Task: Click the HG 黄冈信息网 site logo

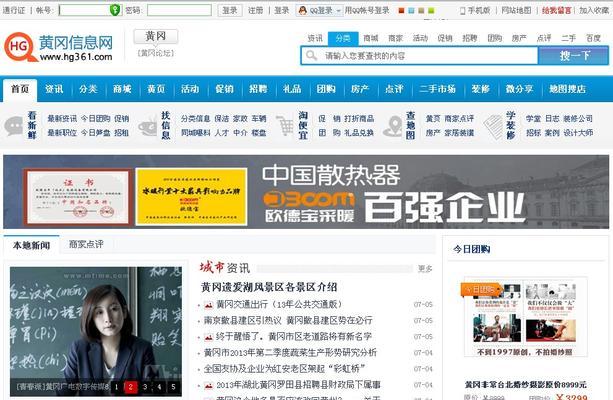Action: pos(59,48)
